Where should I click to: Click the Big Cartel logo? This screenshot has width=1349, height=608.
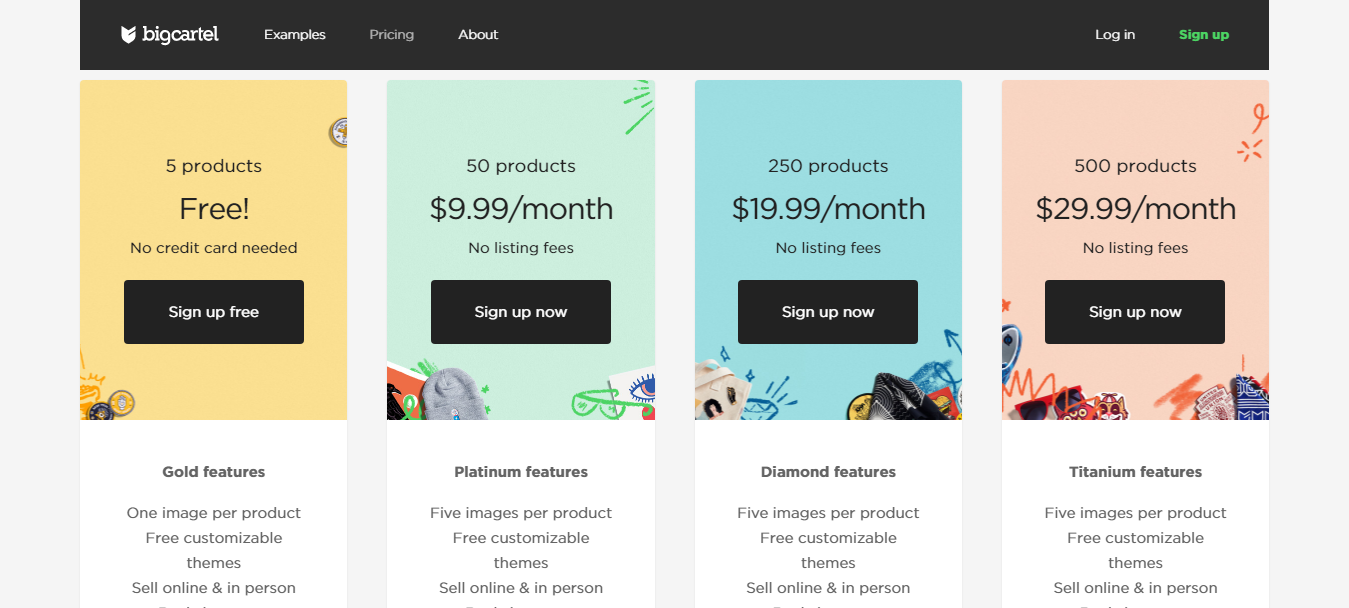coord(169,35)
